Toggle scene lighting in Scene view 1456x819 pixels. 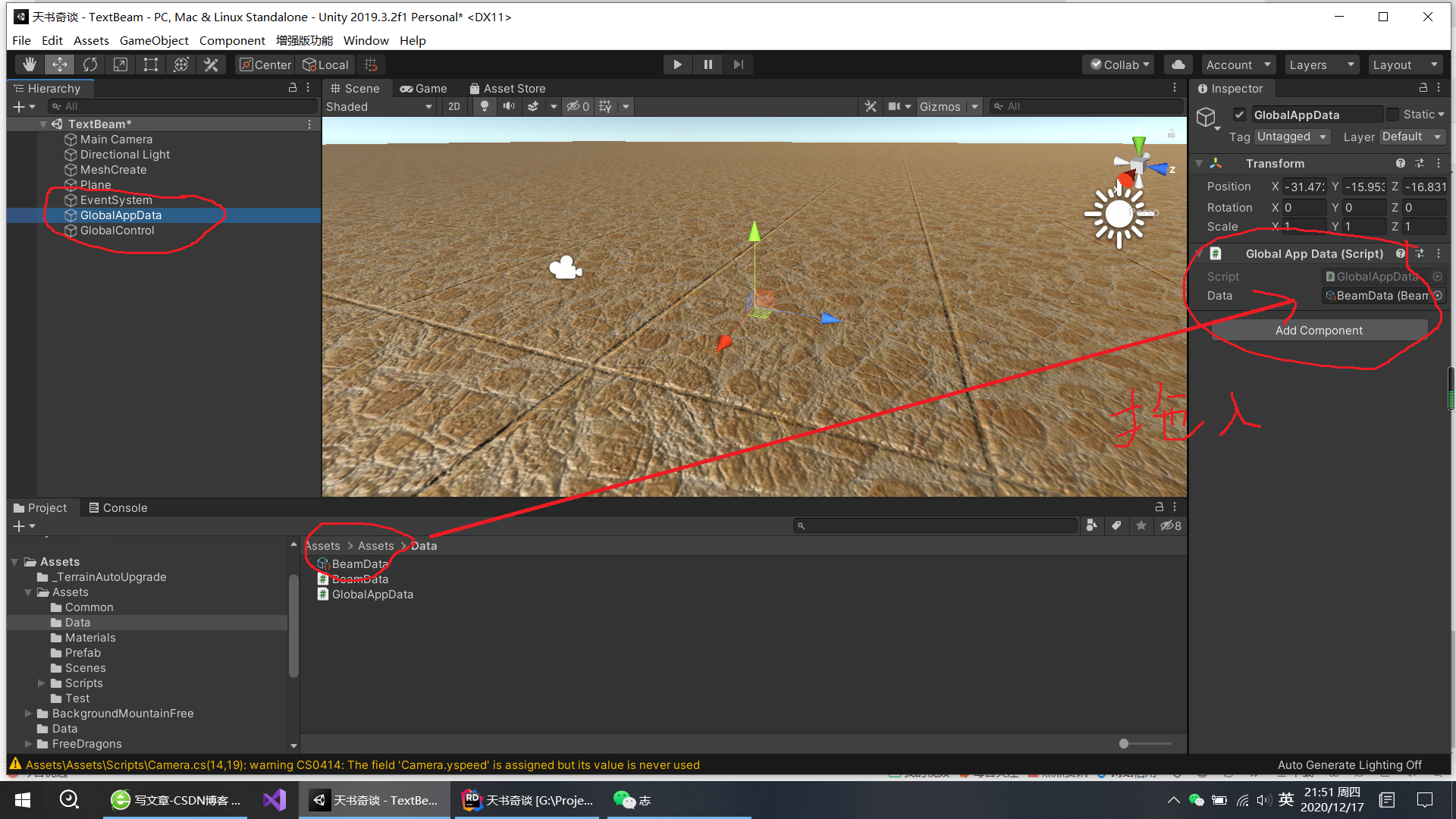tap(485, 106)
